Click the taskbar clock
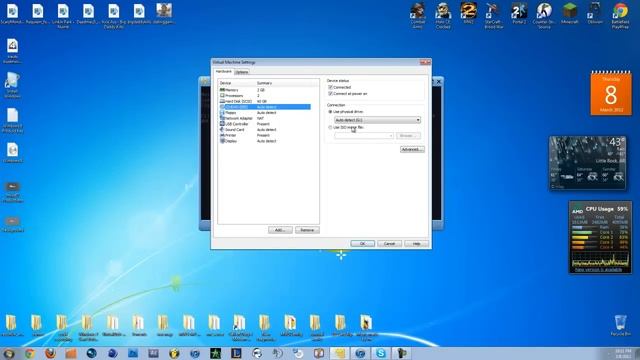 [x=622, y=353]
